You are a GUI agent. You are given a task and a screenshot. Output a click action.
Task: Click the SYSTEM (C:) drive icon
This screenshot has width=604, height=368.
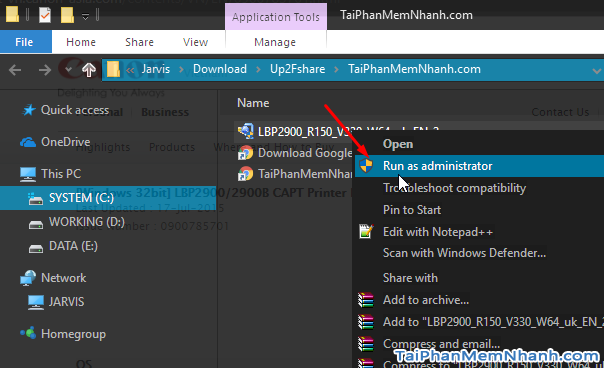35,198
